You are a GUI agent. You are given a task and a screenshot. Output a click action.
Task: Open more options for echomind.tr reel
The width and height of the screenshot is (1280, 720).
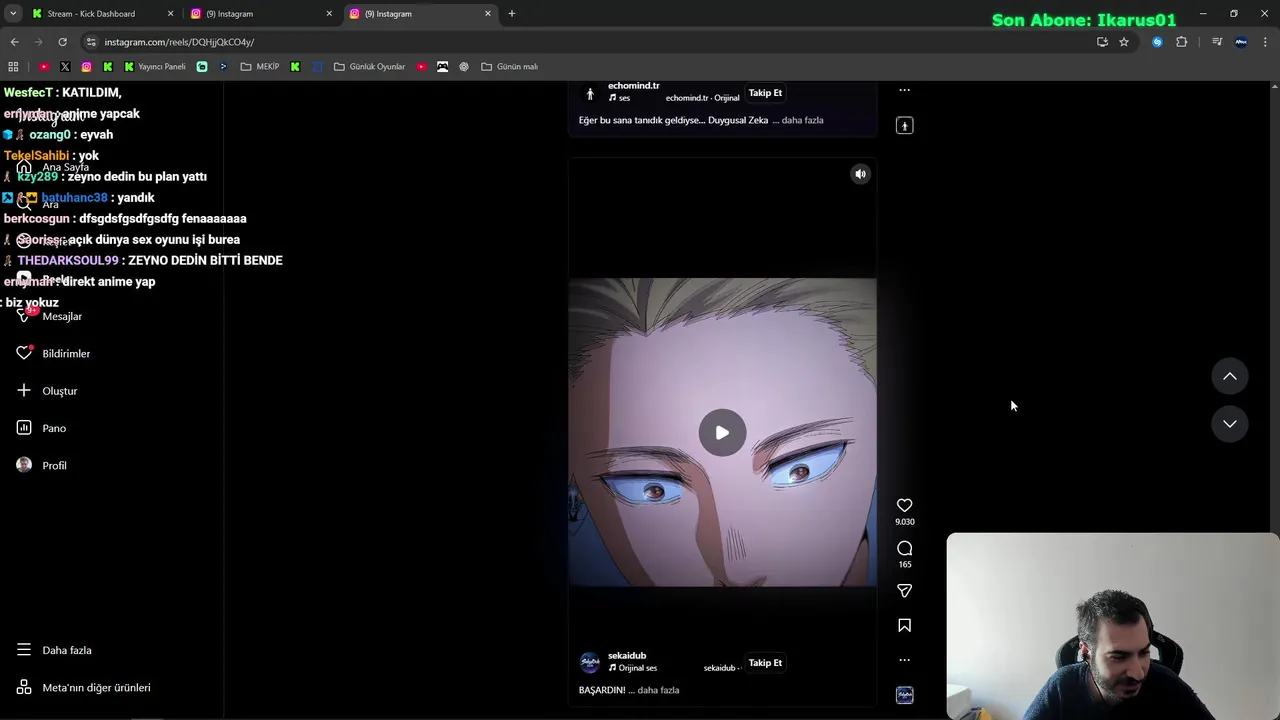pyautogui.click(x=904, y=90)
